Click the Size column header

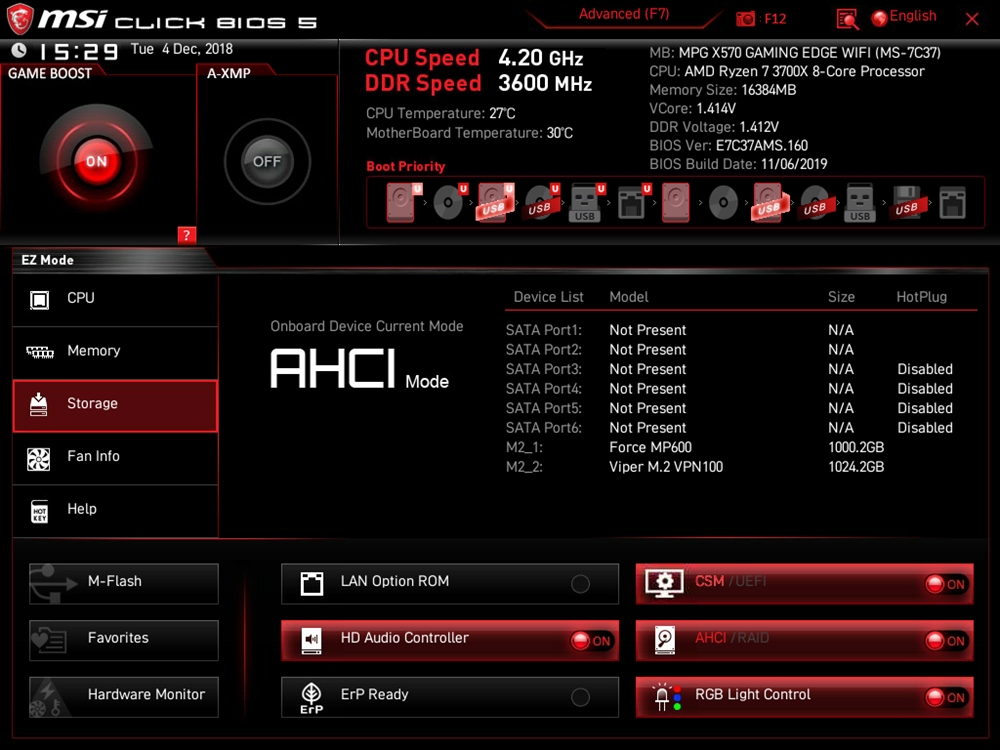pyautogui.click(x=841, y=297)
